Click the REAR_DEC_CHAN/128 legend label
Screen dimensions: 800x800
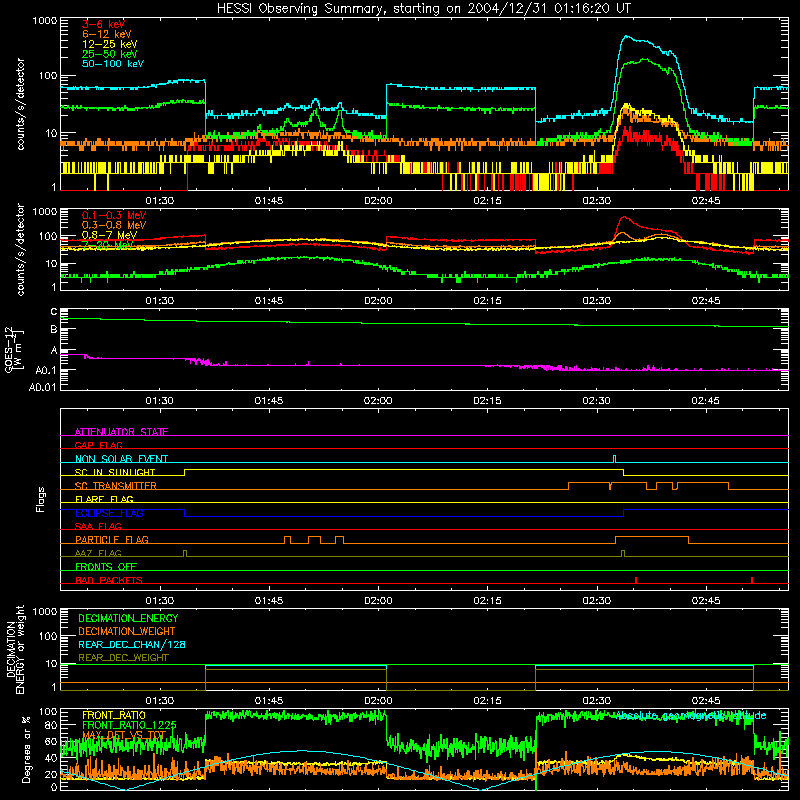click(x=132, y=644)
